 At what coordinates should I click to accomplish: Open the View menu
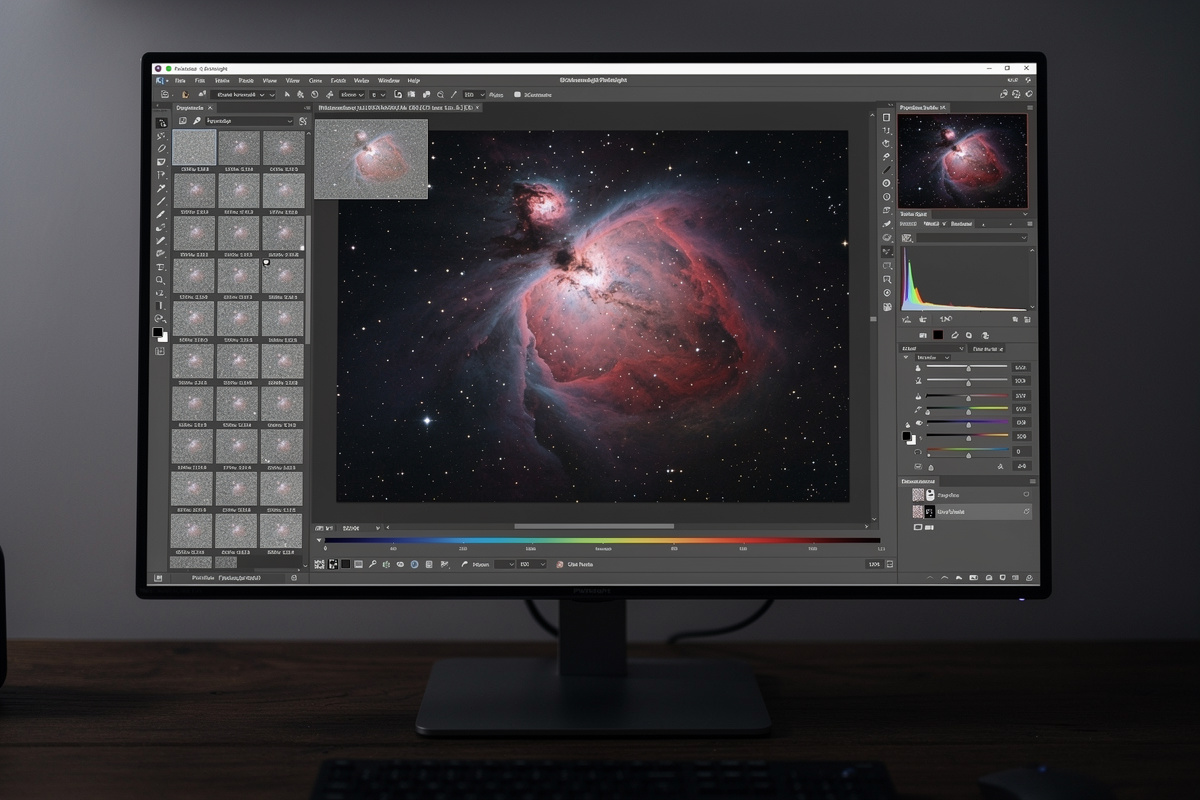(292, 80)
